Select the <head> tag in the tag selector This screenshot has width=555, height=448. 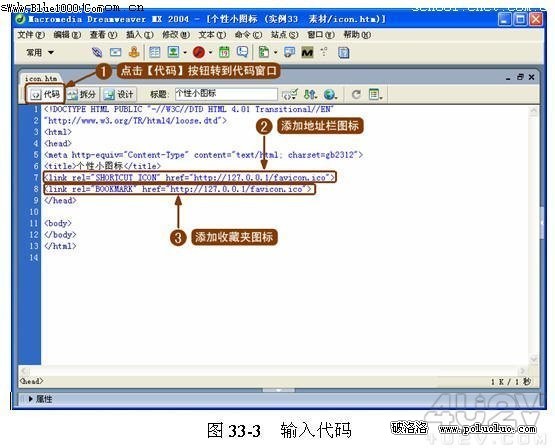(32, 381)
